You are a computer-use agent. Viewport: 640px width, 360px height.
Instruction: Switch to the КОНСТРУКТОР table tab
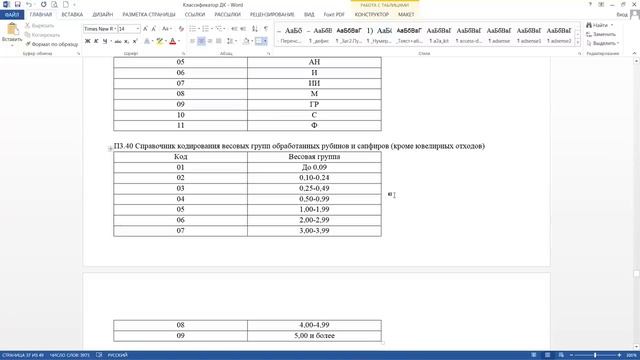point(372,15)
